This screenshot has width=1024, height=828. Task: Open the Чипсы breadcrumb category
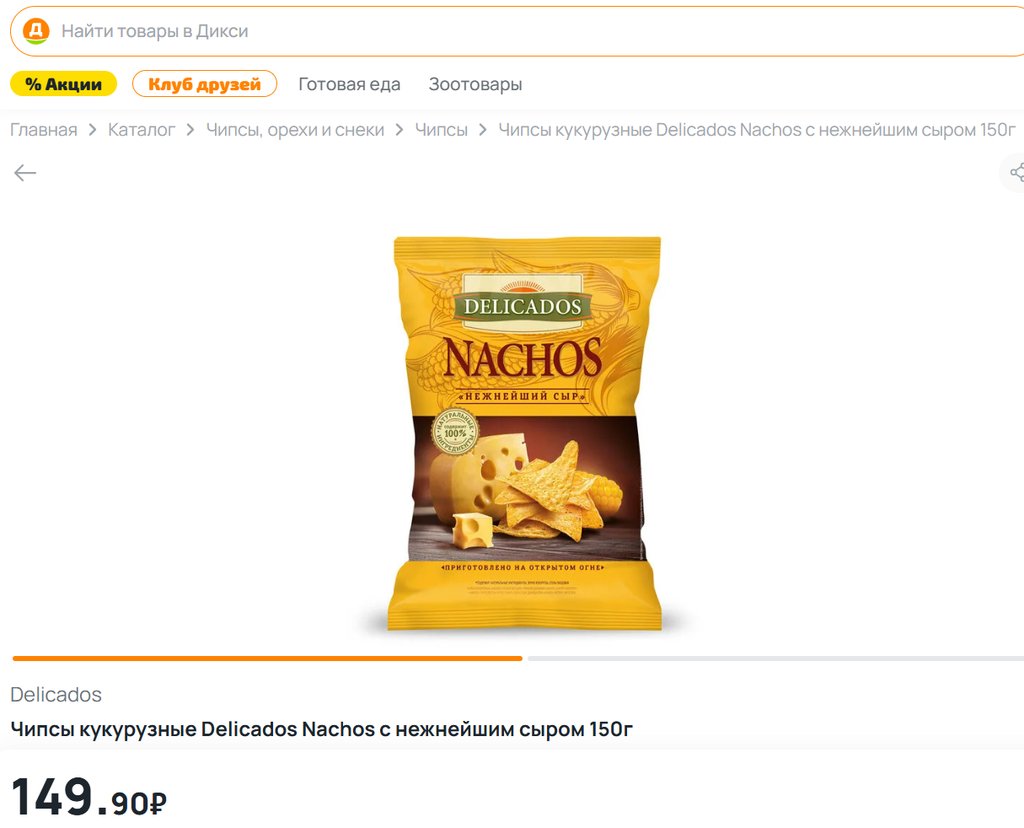[441, 130]
